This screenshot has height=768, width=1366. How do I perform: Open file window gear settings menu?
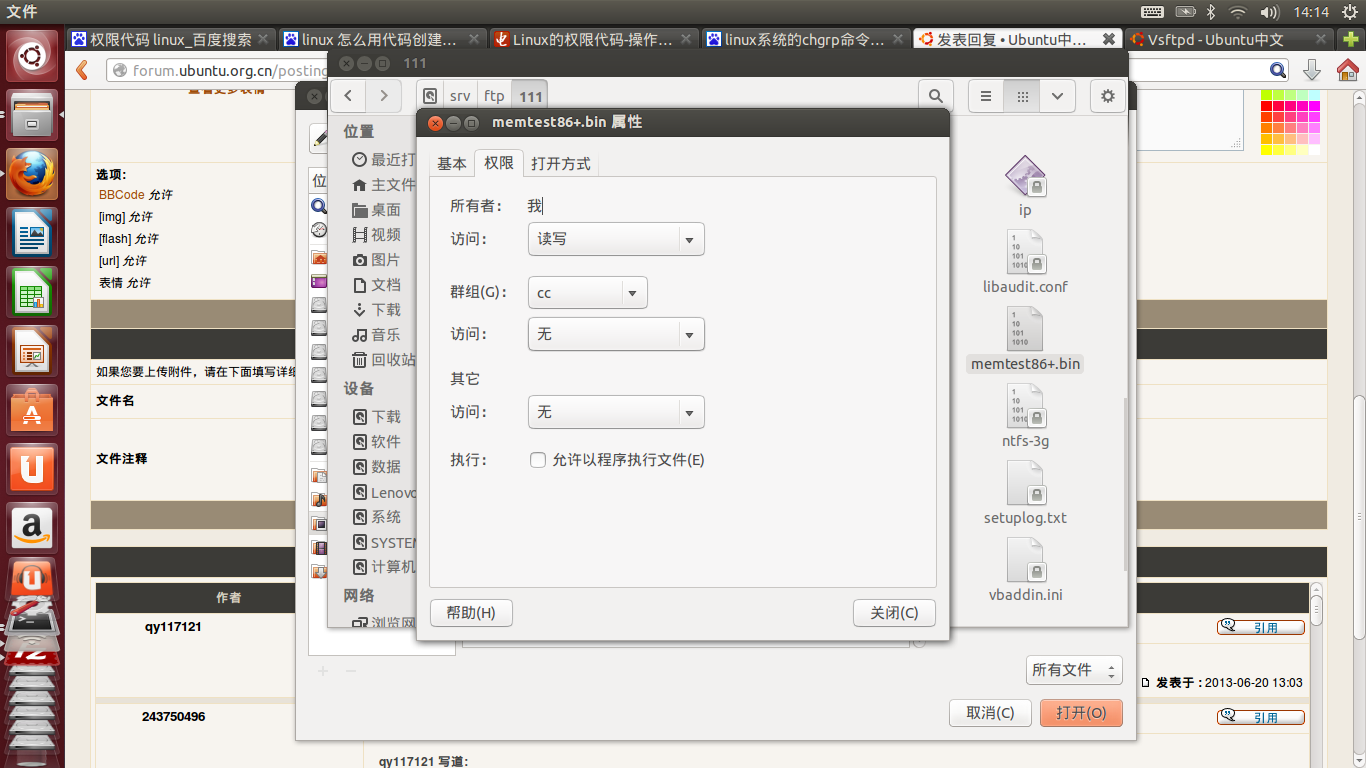(1107, 96)
